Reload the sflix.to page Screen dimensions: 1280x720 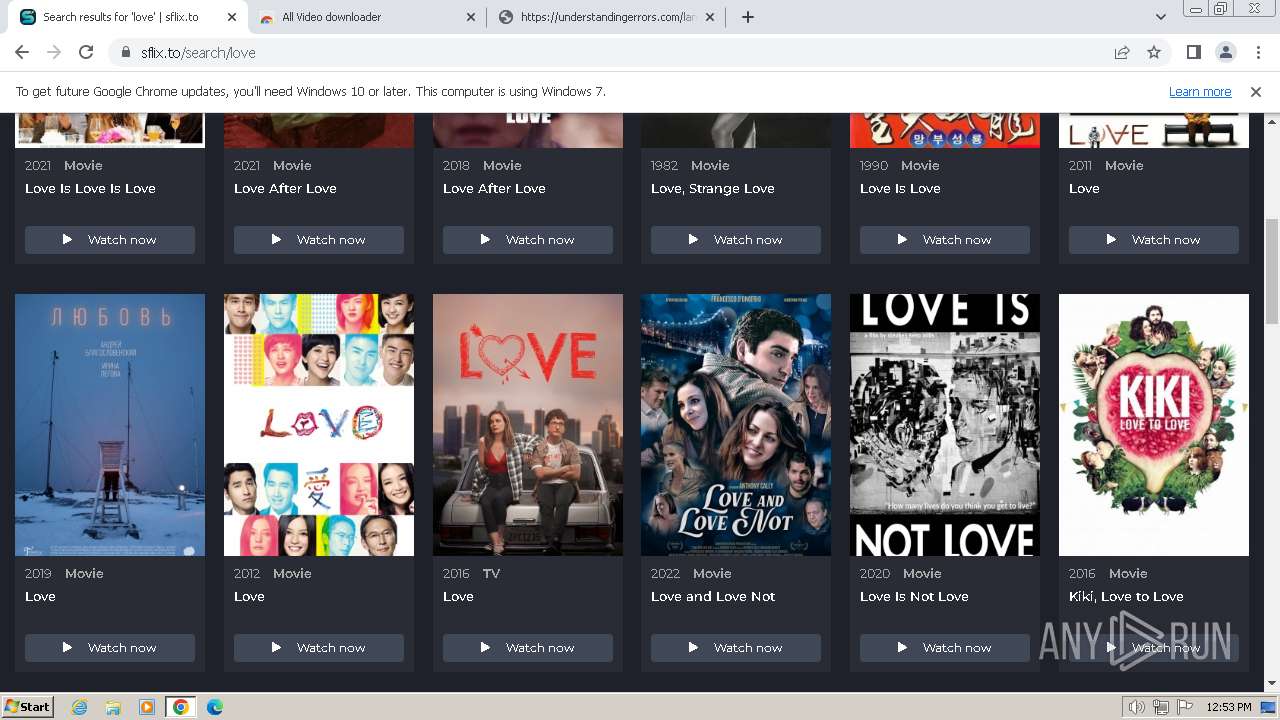pyautogui.click(x=86, y=52)
